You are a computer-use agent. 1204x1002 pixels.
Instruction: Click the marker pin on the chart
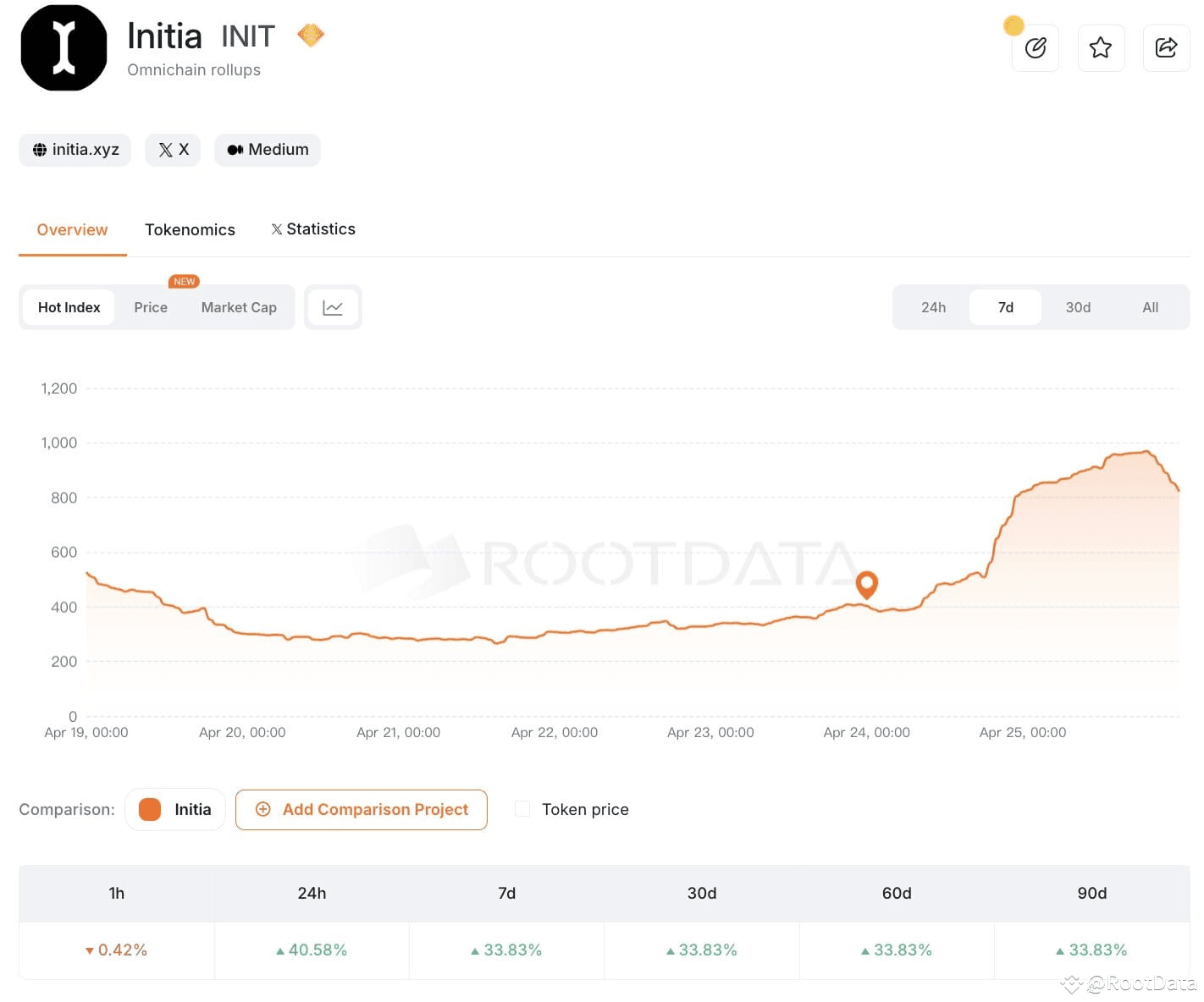point(866,585)
